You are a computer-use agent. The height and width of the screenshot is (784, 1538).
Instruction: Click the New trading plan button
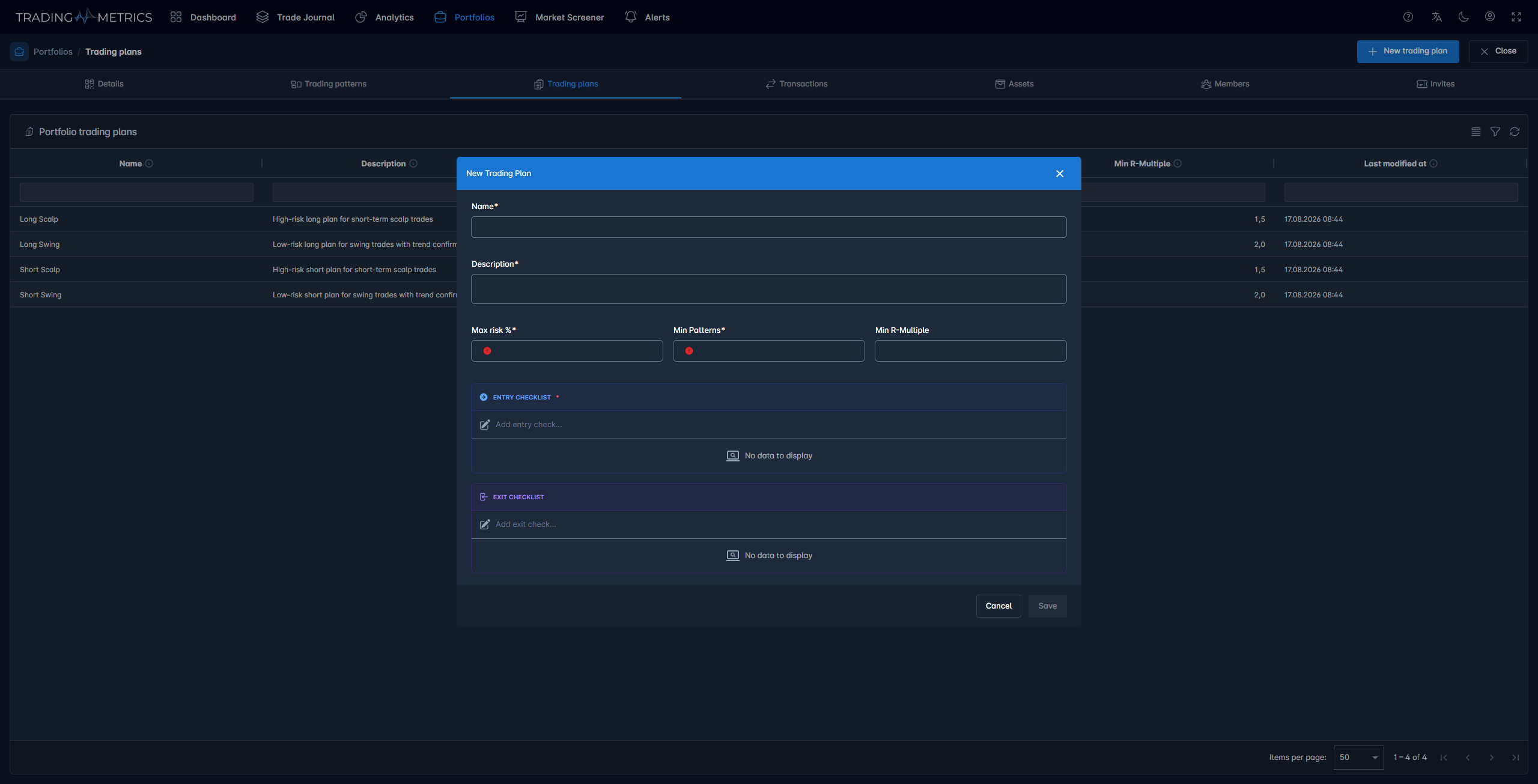click(1408, 52)
